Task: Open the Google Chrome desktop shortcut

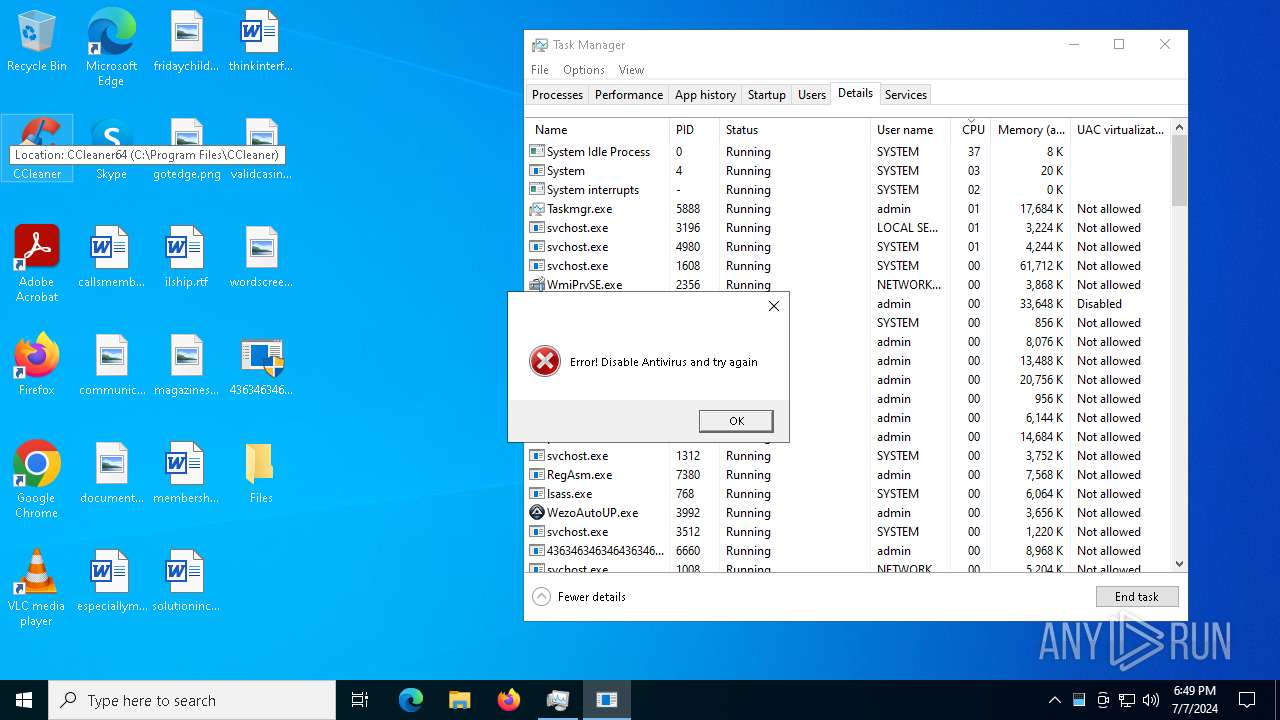Action: (x=37, y=479)
